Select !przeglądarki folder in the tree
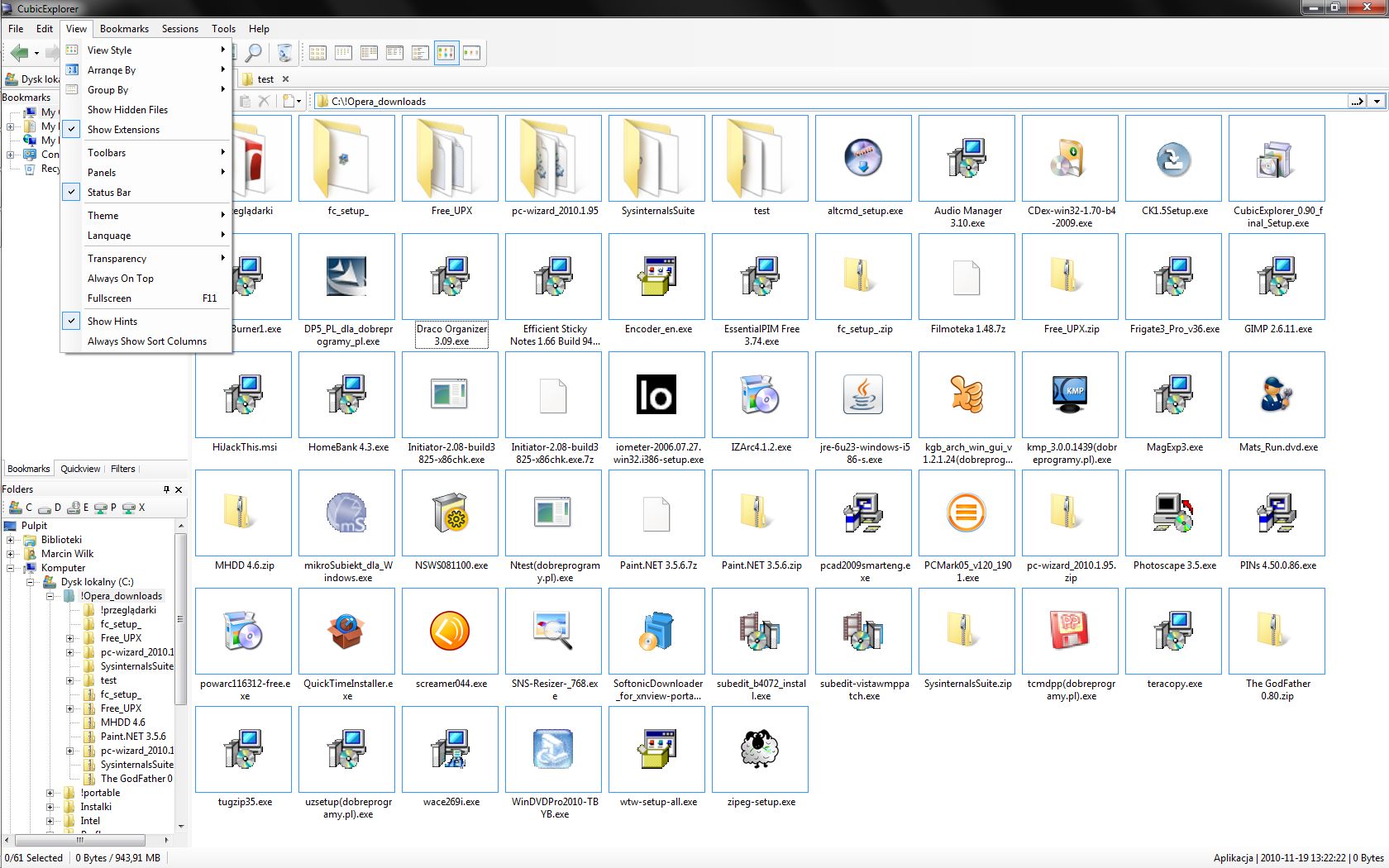Image resolution: width=1389 pixels, height=868 pixels. tap(128, 610)
